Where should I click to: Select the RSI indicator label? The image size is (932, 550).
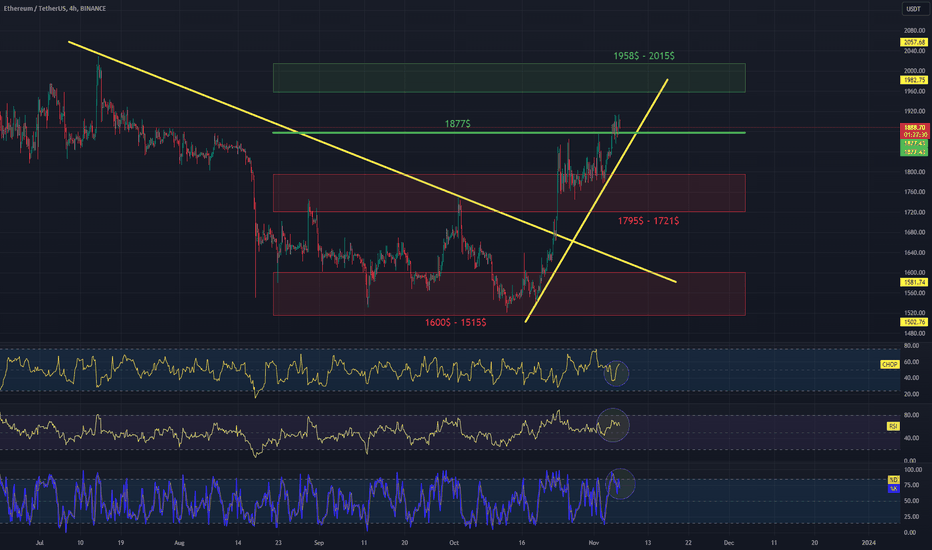(893, 426)
